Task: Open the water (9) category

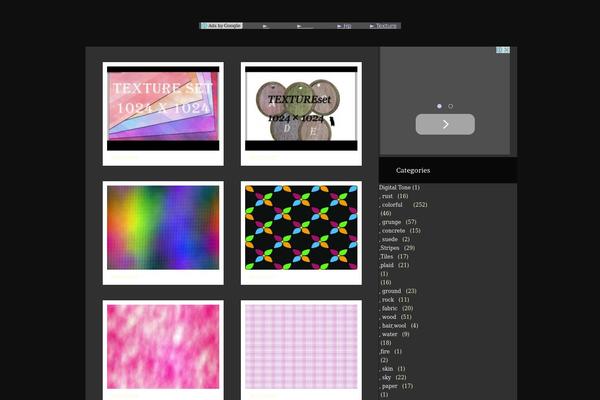Action: coord(395,334)
